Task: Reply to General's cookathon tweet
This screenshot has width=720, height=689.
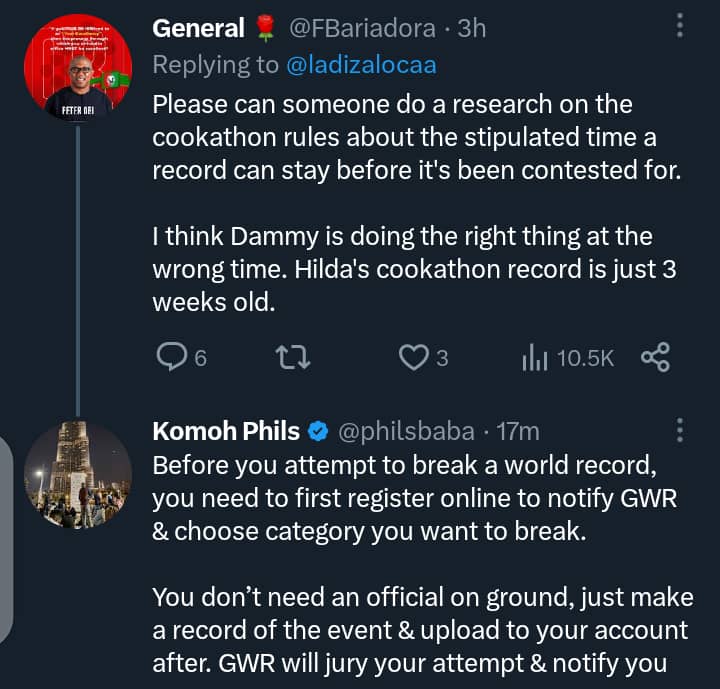Action: pyautogui.click(x=171, y=357)
